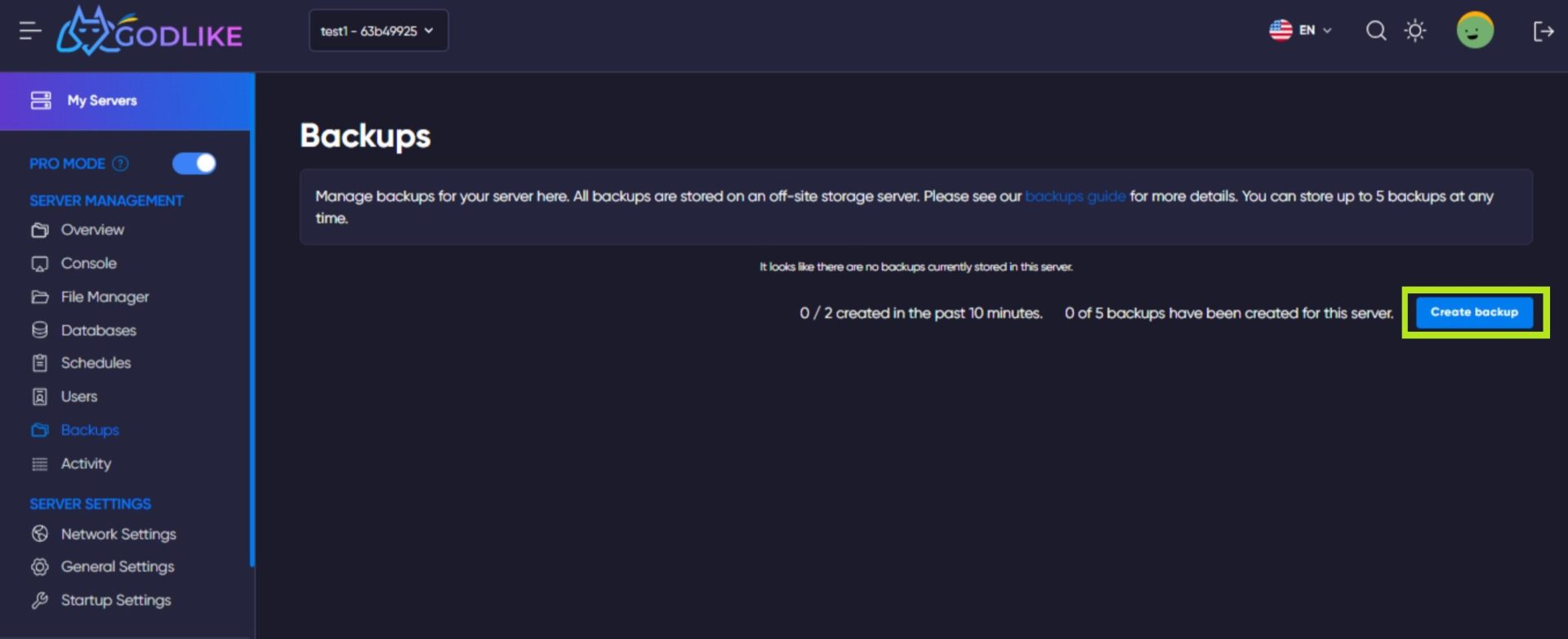Switch theme with the sun icon
Image resolution: width=1568 pixels, height=639 pixels.
1415,31
